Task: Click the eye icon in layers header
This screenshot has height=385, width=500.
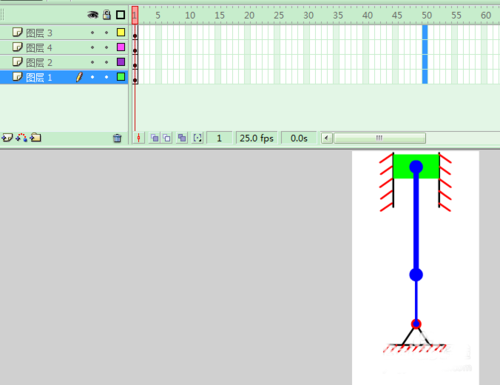Action: click(x=93, y=15)
